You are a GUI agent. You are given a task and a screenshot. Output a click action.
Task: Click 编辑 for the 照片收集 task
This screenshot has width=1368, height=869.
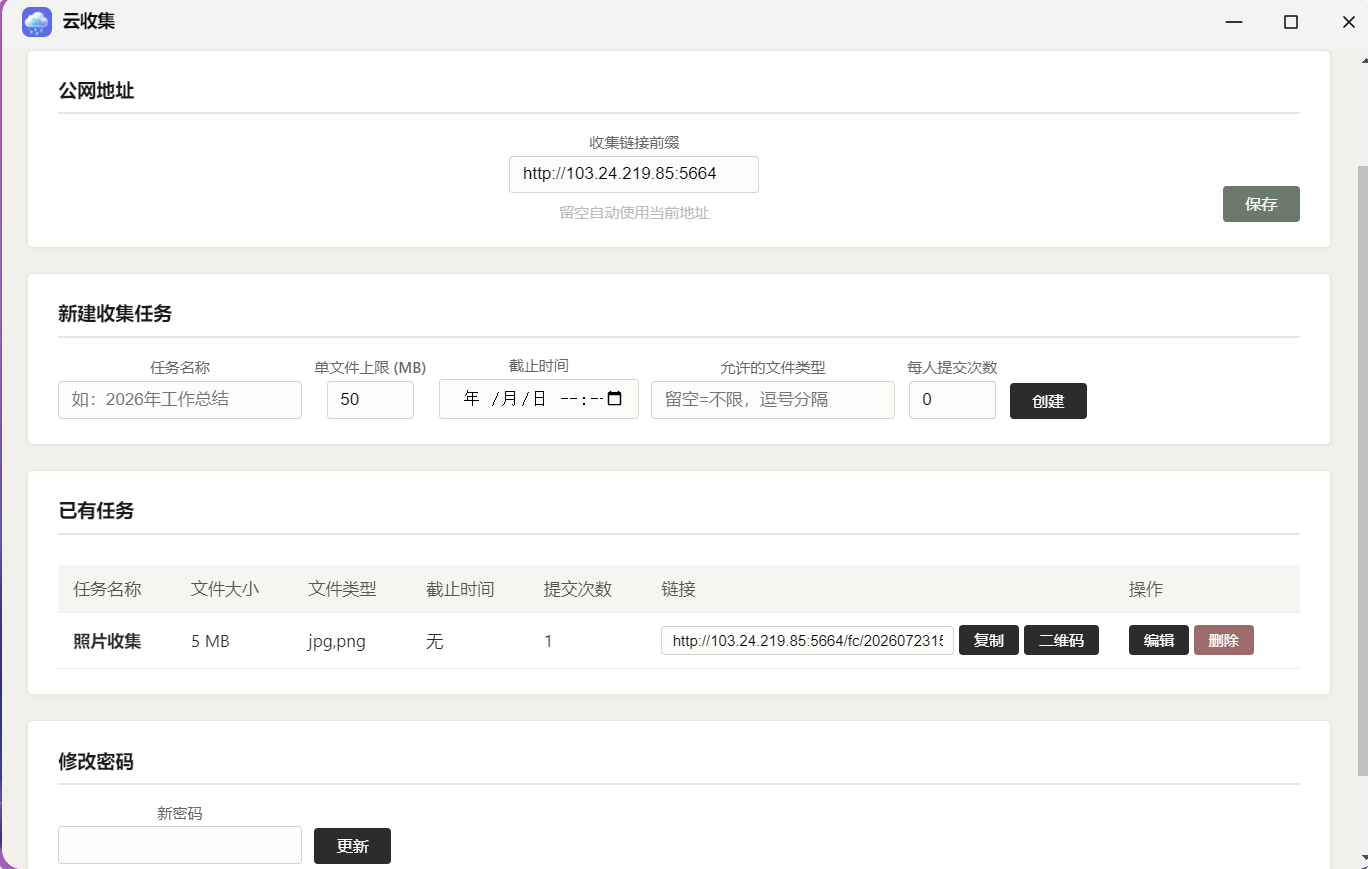1159,640
